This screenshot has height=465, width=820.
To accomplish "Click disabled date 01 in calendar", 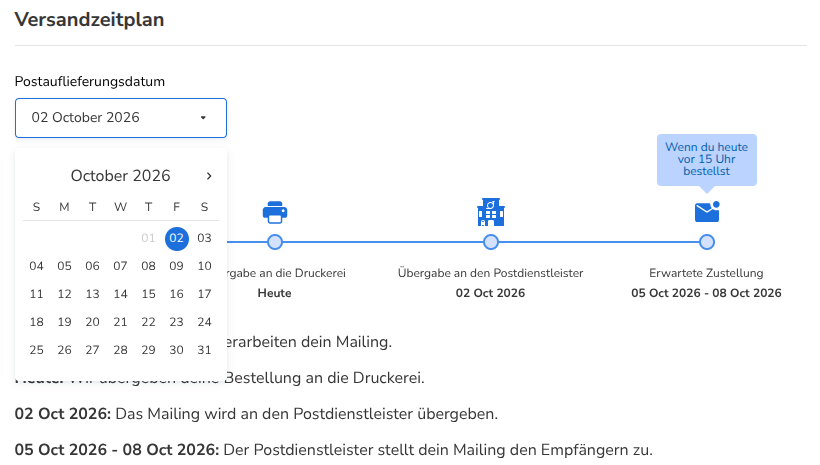I will (149, 239).
